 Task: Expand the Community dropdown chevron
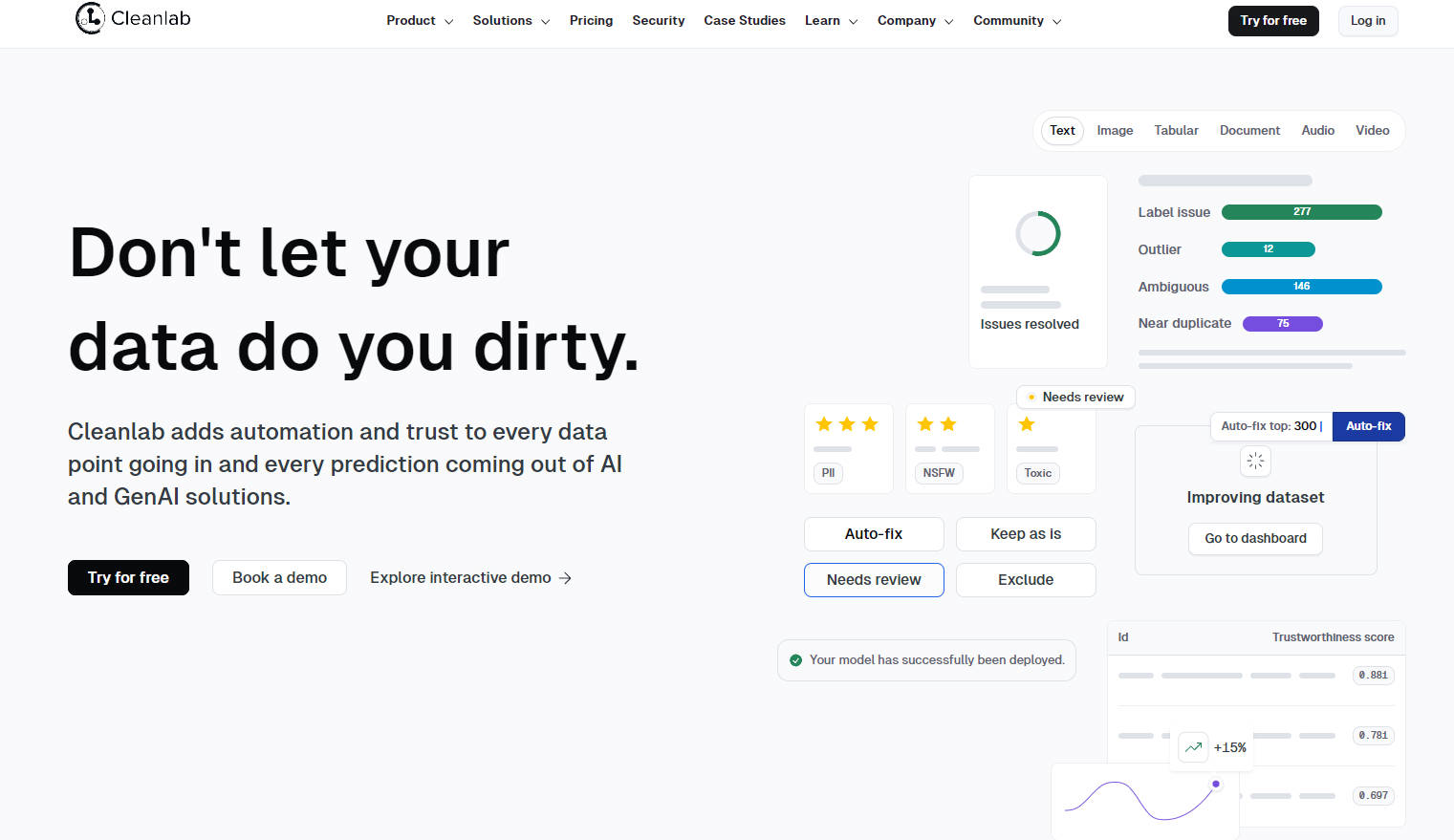[1056, 22]
